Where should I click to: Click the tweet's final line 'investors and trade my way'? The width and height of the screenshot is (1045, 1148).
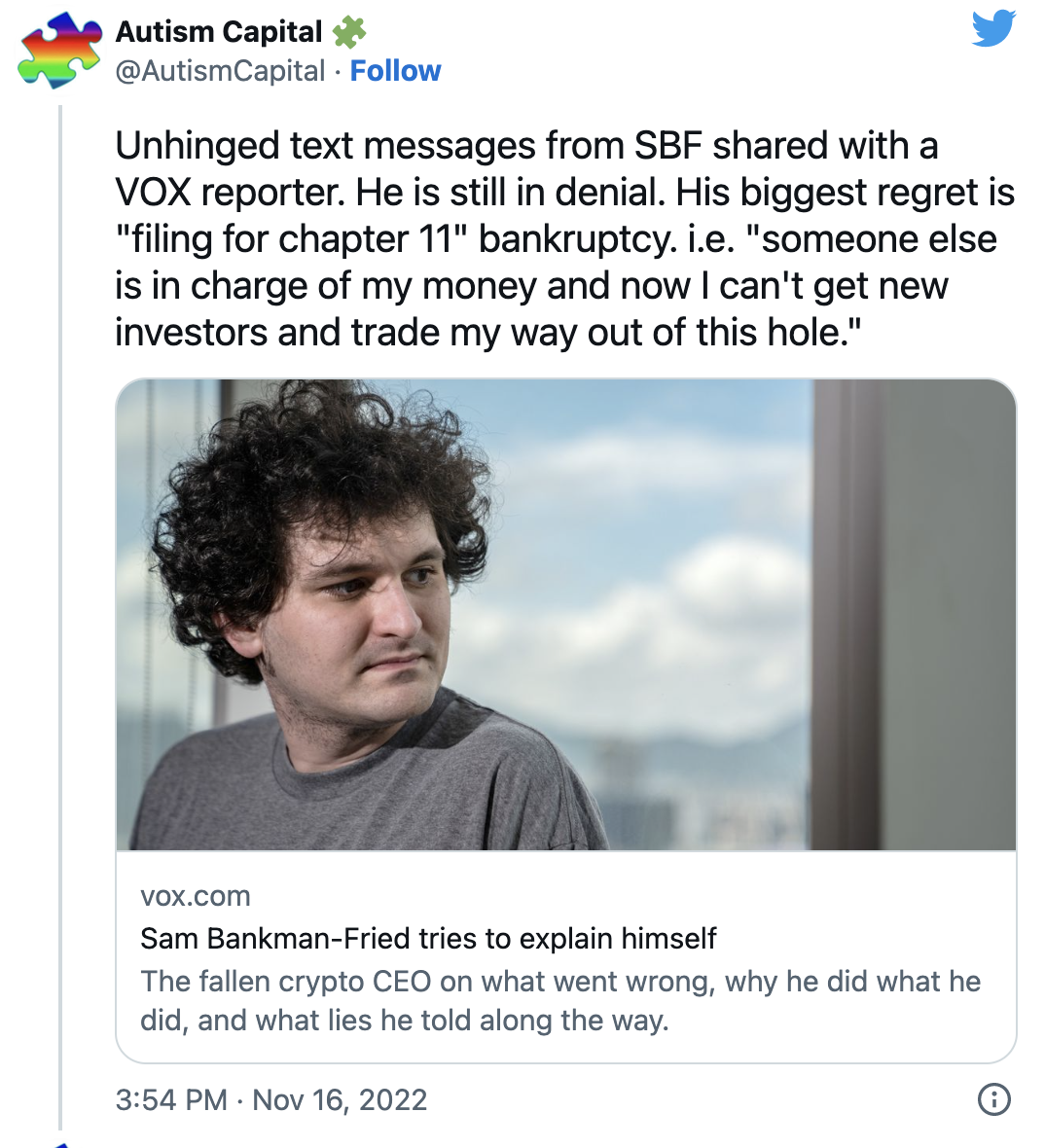point(487,333)
